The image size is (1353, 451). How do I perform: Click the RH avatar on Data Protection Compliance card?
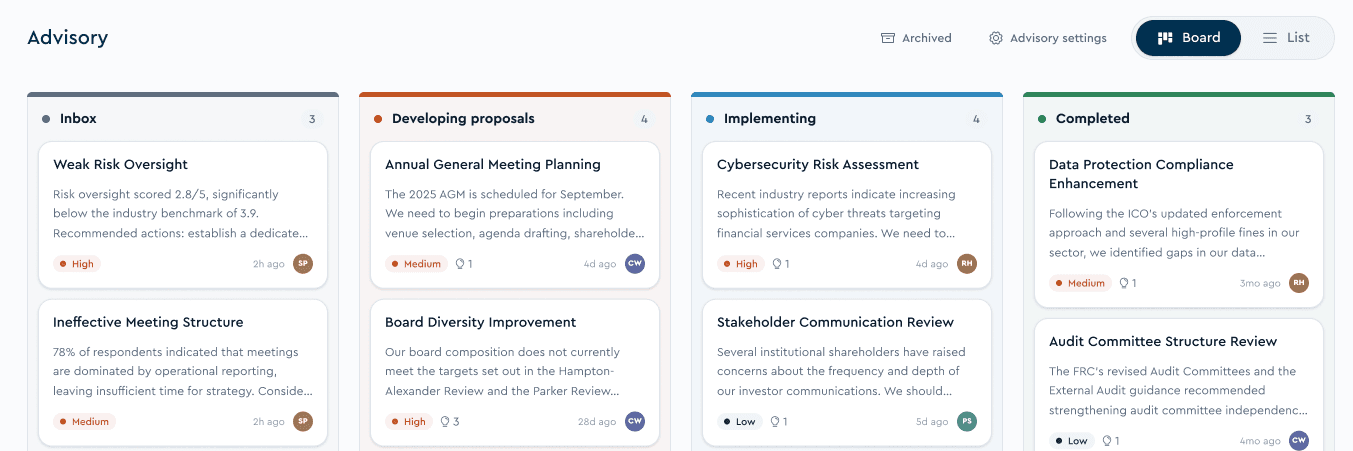click(1299, 283)
